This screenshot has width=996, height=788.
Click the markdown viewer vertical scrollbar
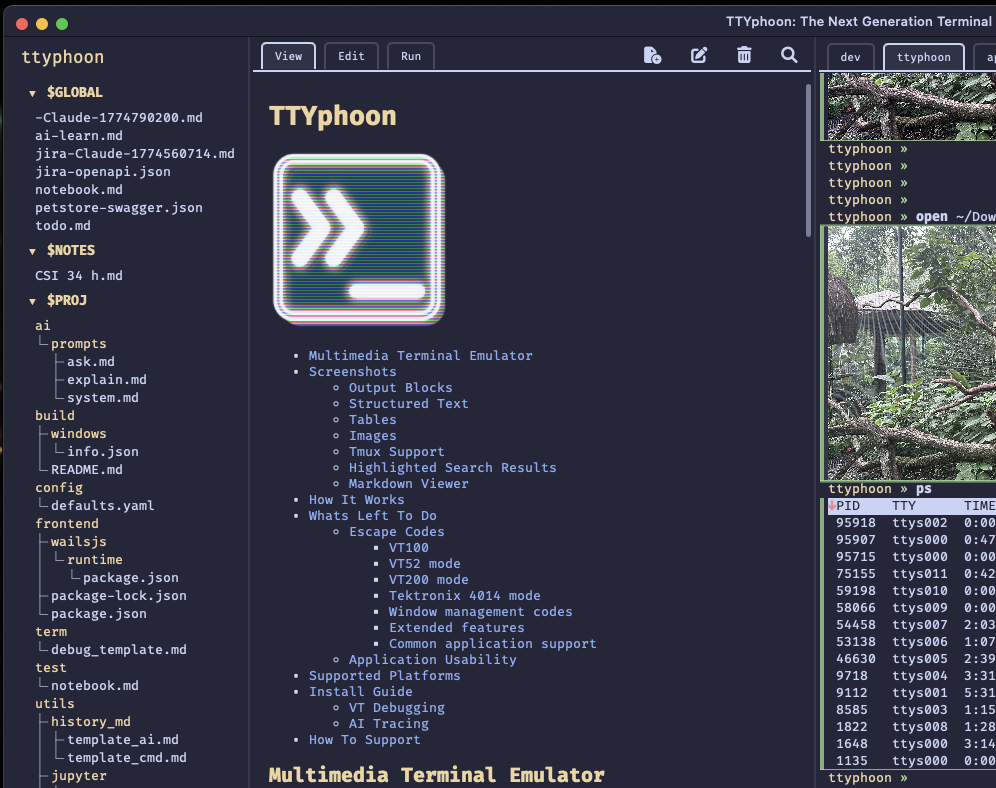coord(808,160)
